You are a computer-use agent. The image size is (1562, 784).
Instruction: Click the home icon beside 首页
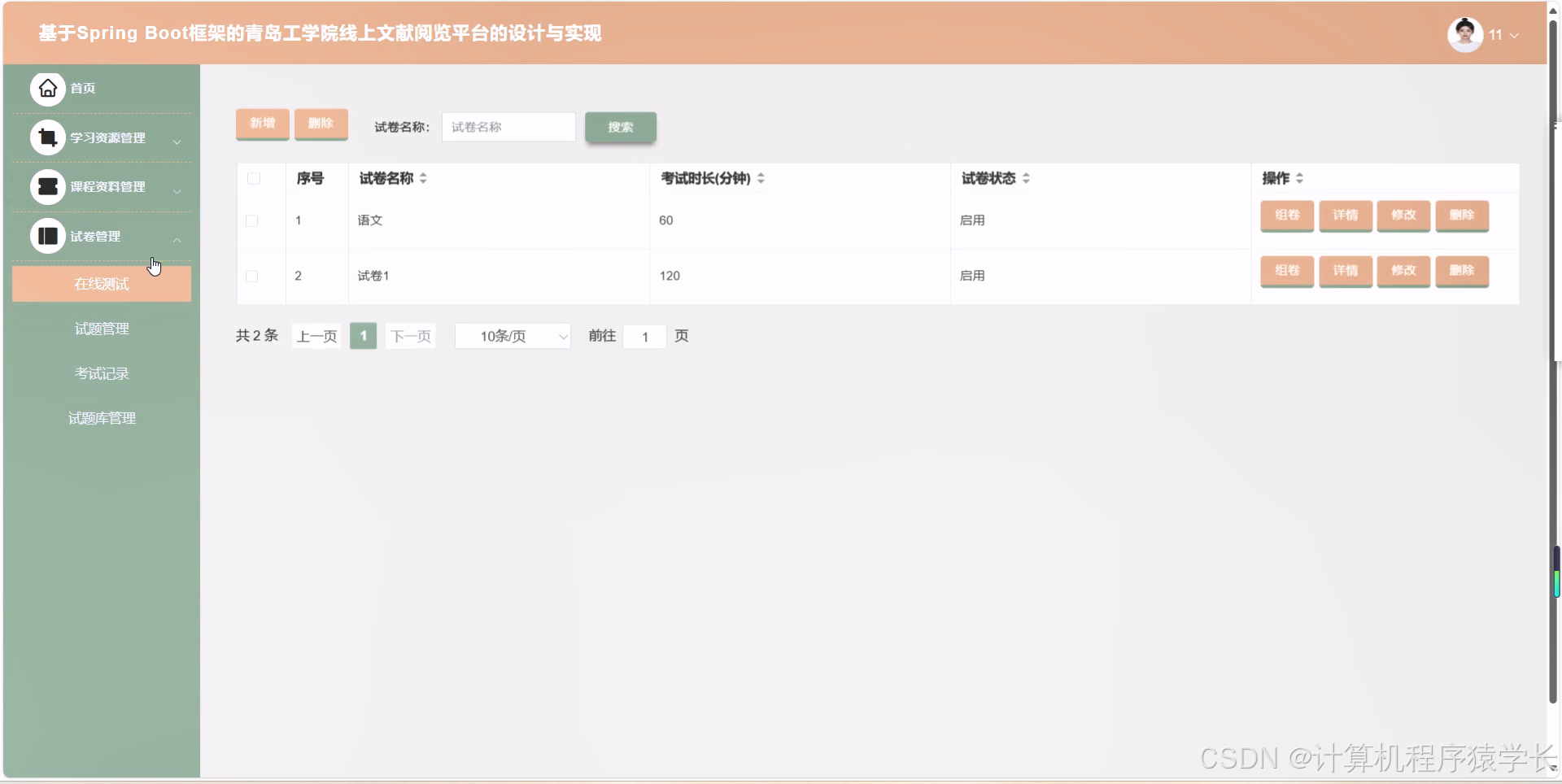(47, 88)
